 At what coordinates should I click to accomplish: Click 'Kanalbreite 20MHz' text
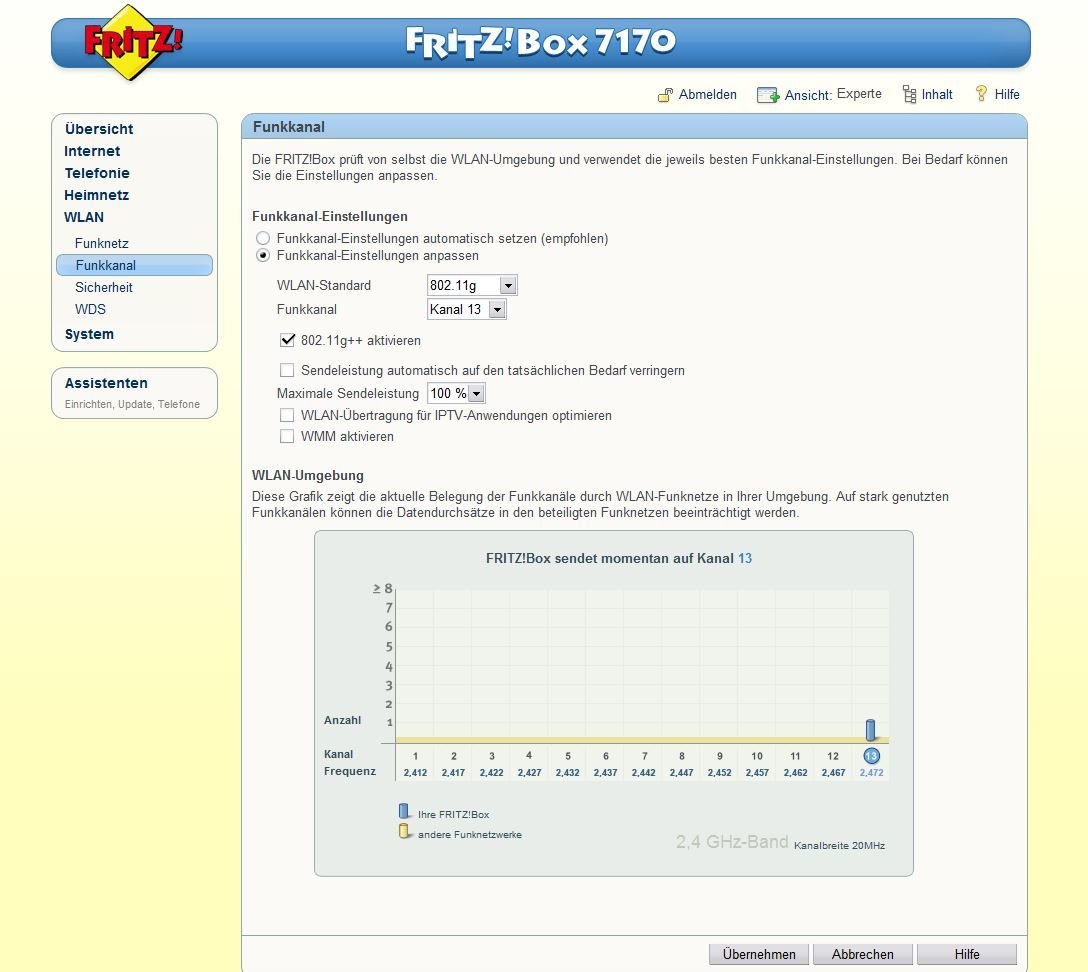pyautogui.click(x=840, y=846)
